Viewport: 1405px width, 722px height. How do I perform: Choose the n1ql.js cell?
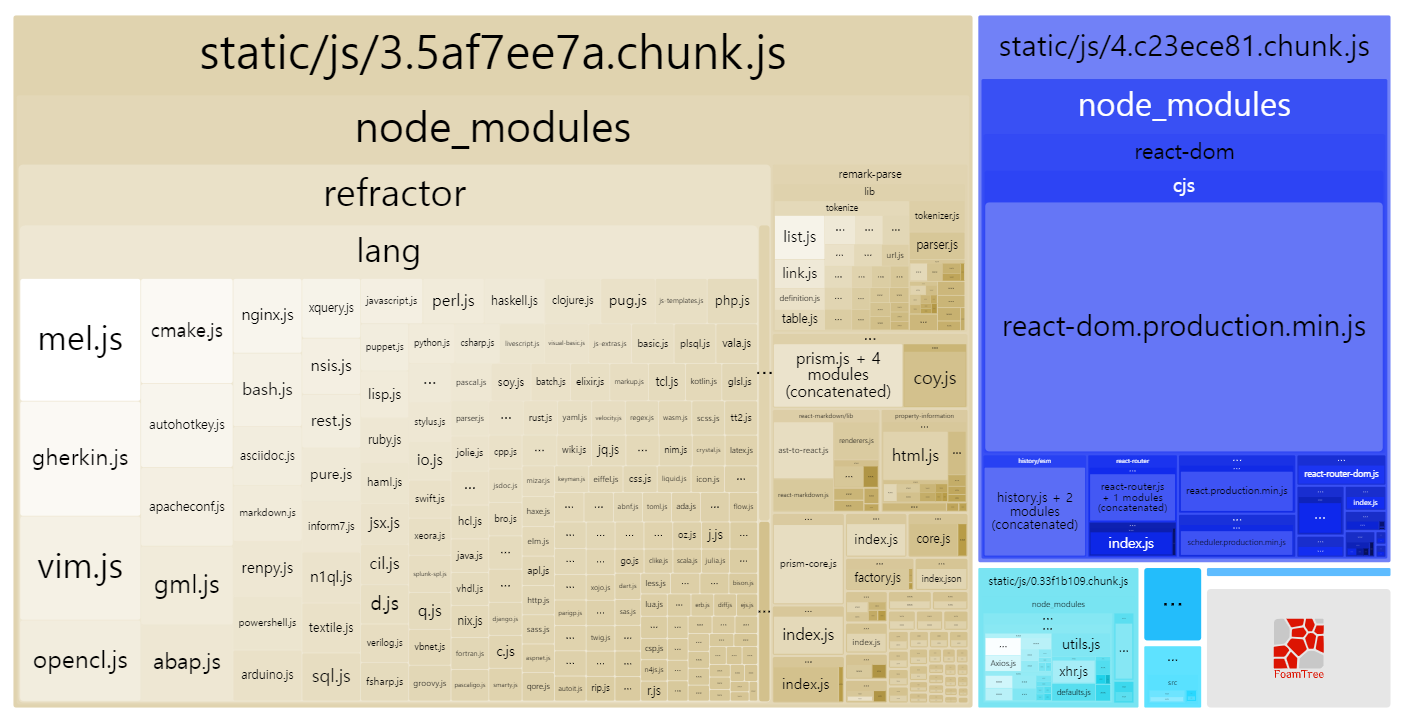pyautogui.click(x=331, y=577)
